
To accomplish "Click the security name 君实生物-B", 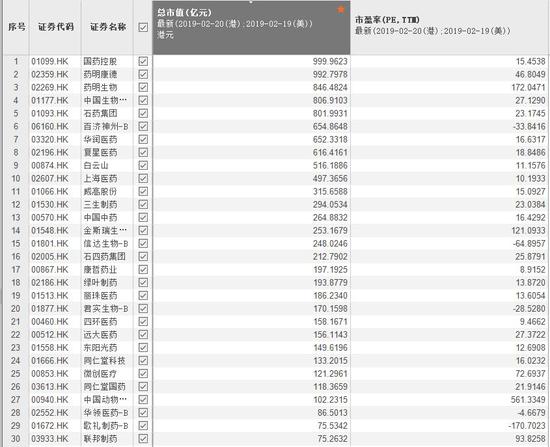I will [106, 308].
